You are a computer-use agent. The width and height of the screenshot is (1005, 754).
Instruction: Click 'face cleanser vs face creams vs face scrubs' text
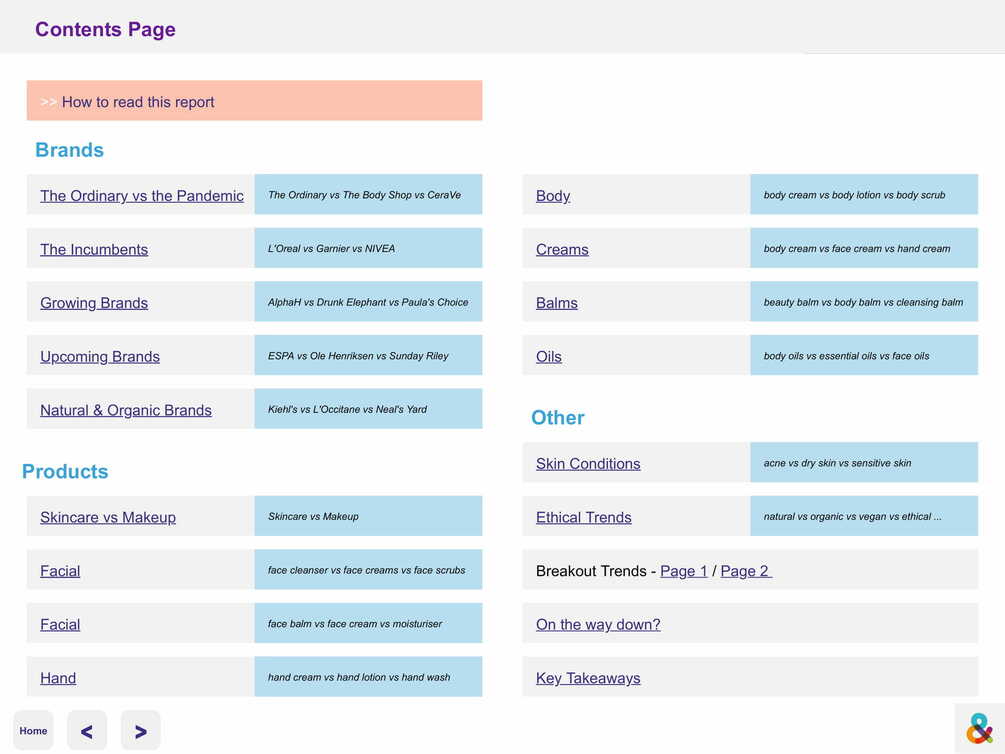tap(367, 570)
